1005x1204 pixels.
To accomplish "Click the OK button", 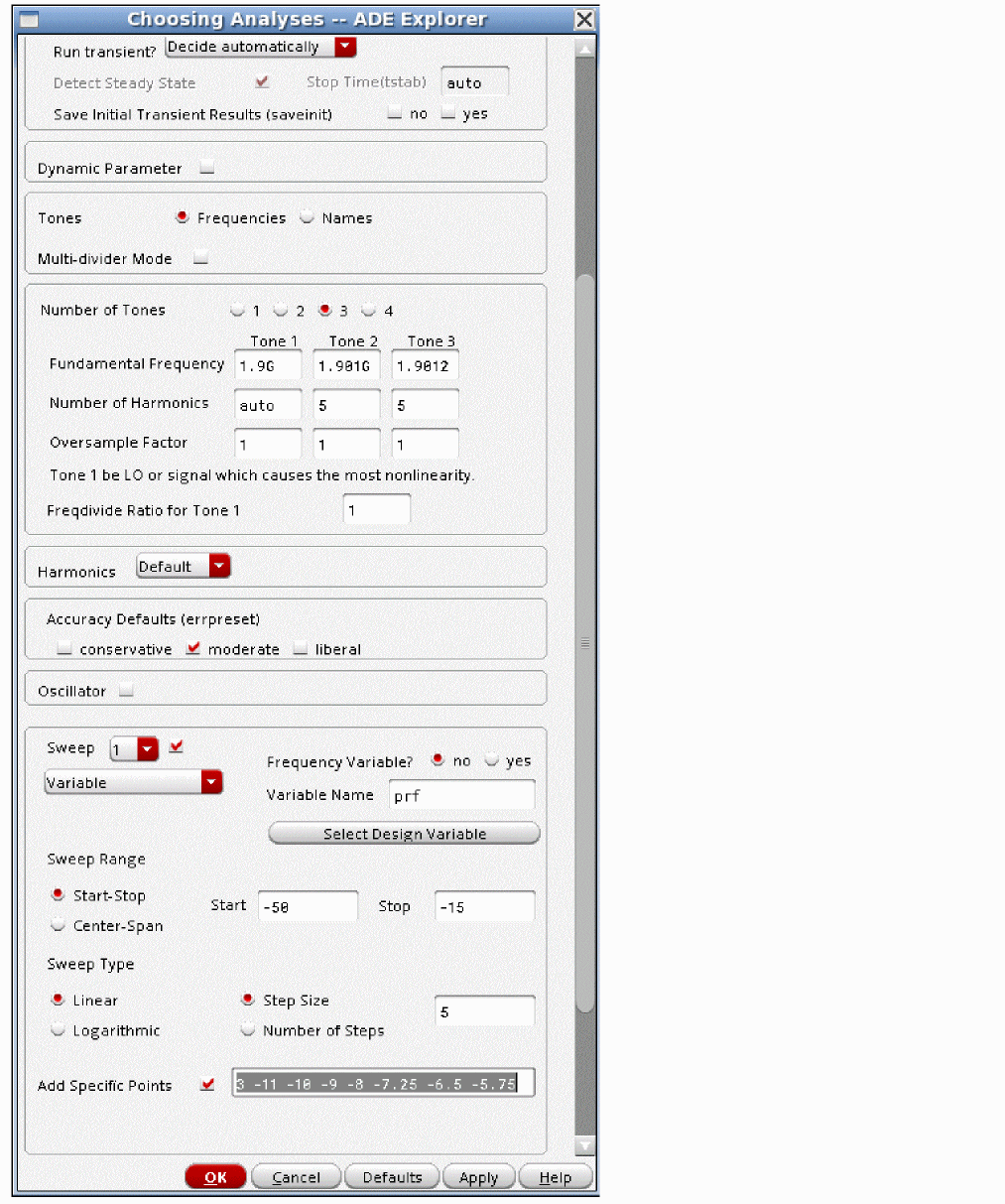I will (215, 1177).
